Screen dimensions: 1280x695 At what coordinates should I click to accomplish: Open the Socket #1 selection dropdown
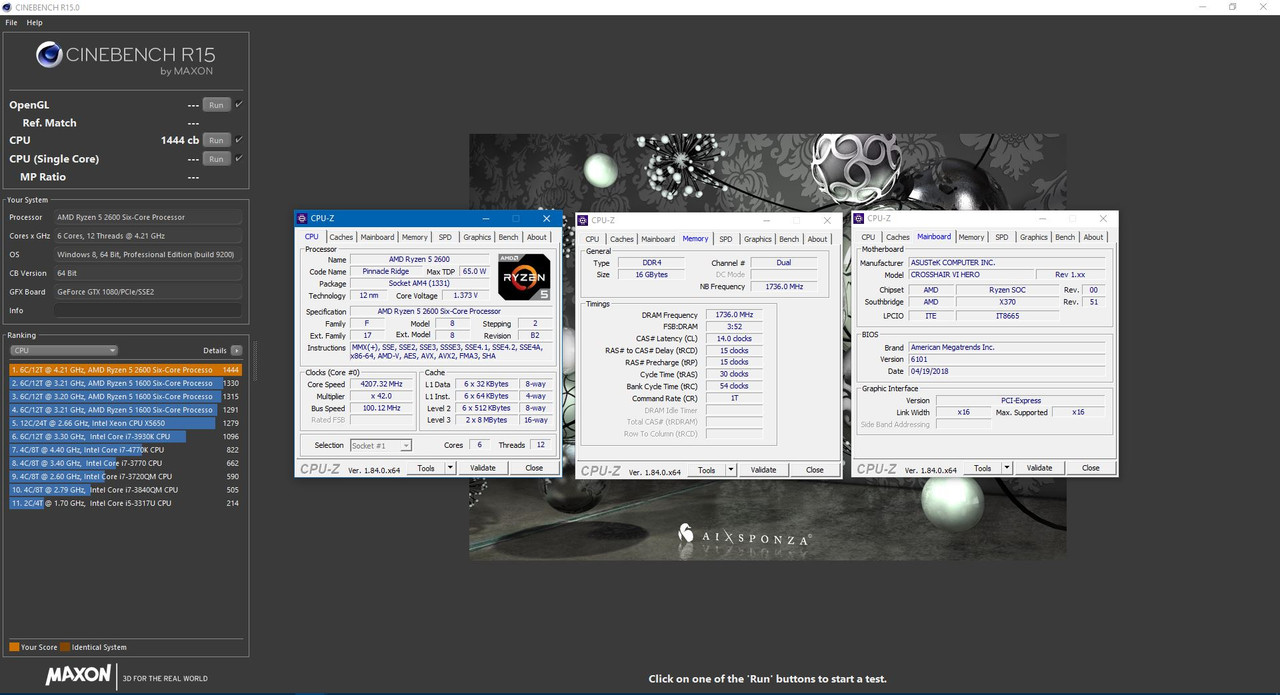tap(380, 445)
